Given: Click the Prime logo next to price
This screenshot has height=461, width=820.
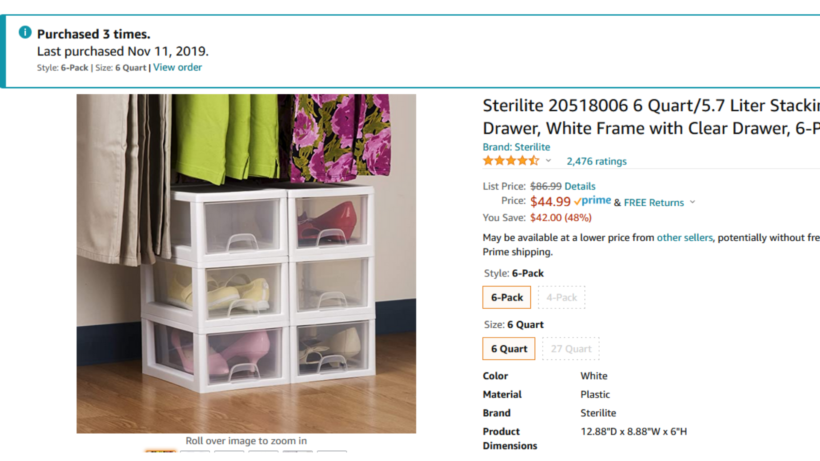Looking at the screenshot, I should click(592, 201).
